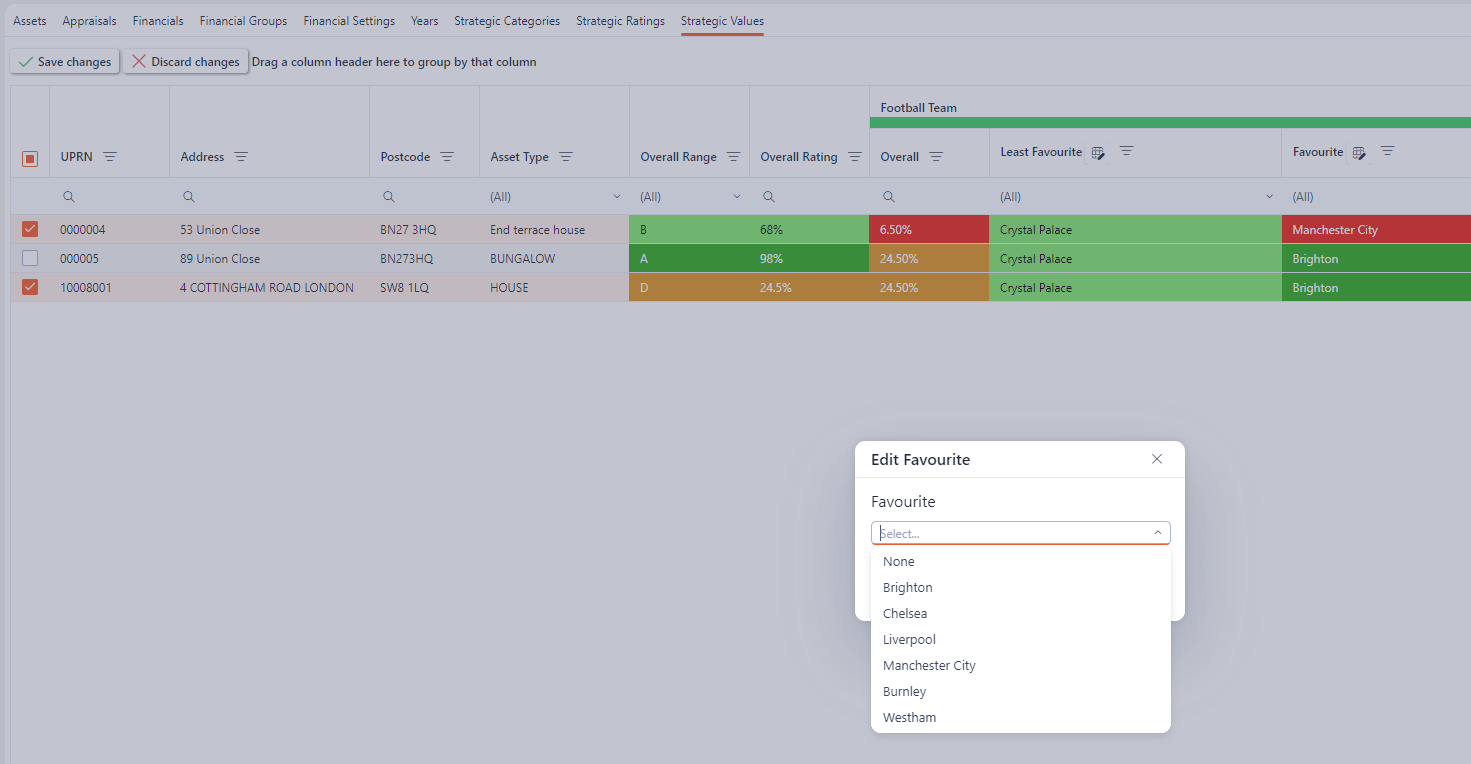The width and height of the screenshot is (1471, 764).
Task: Open Address column filter icon
Action: 241,157
